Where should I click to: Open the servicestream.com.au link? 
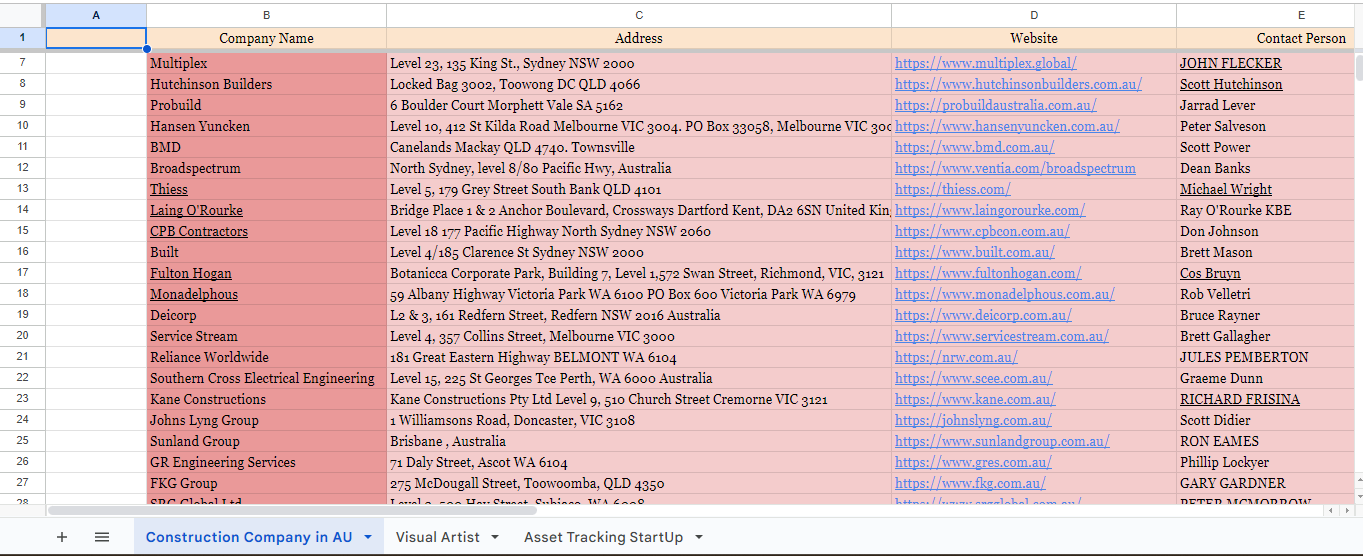pyautogui.click(x=1001, y=336)
